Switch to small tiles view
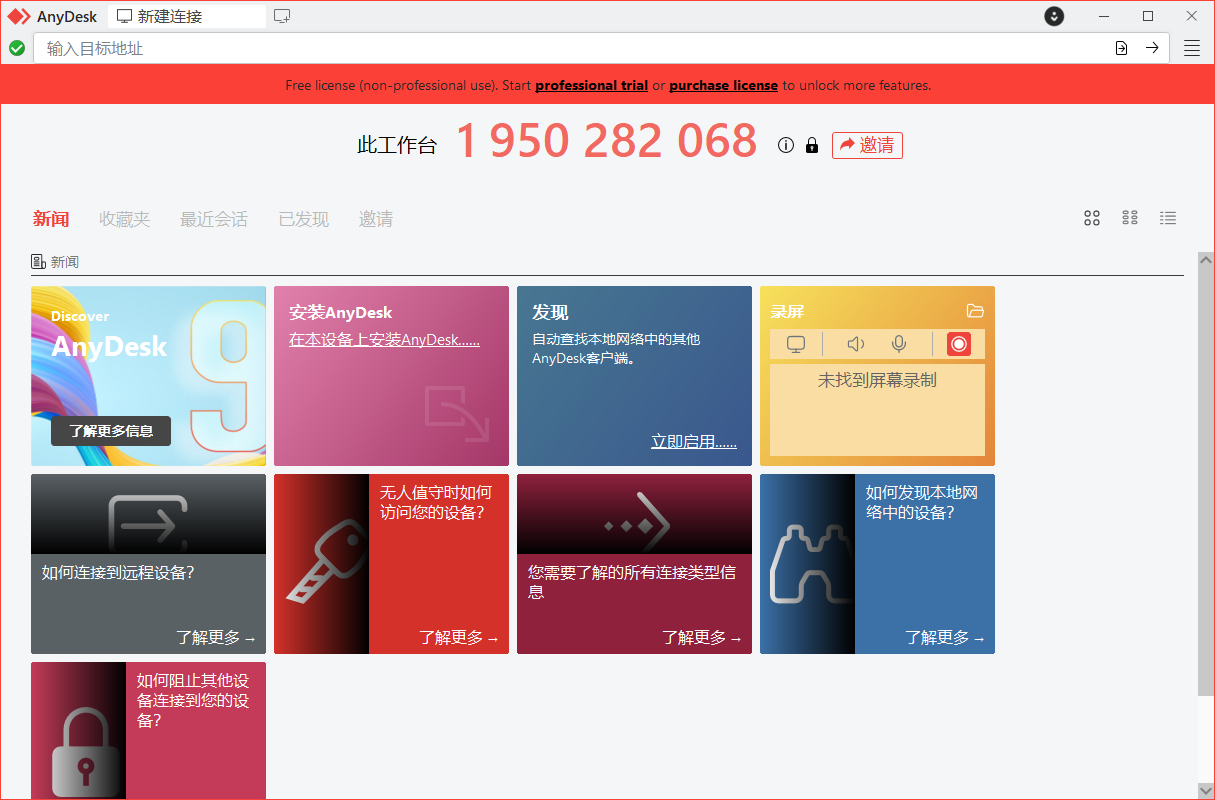Screen dimensions: 1215x800 (1130, 218)
